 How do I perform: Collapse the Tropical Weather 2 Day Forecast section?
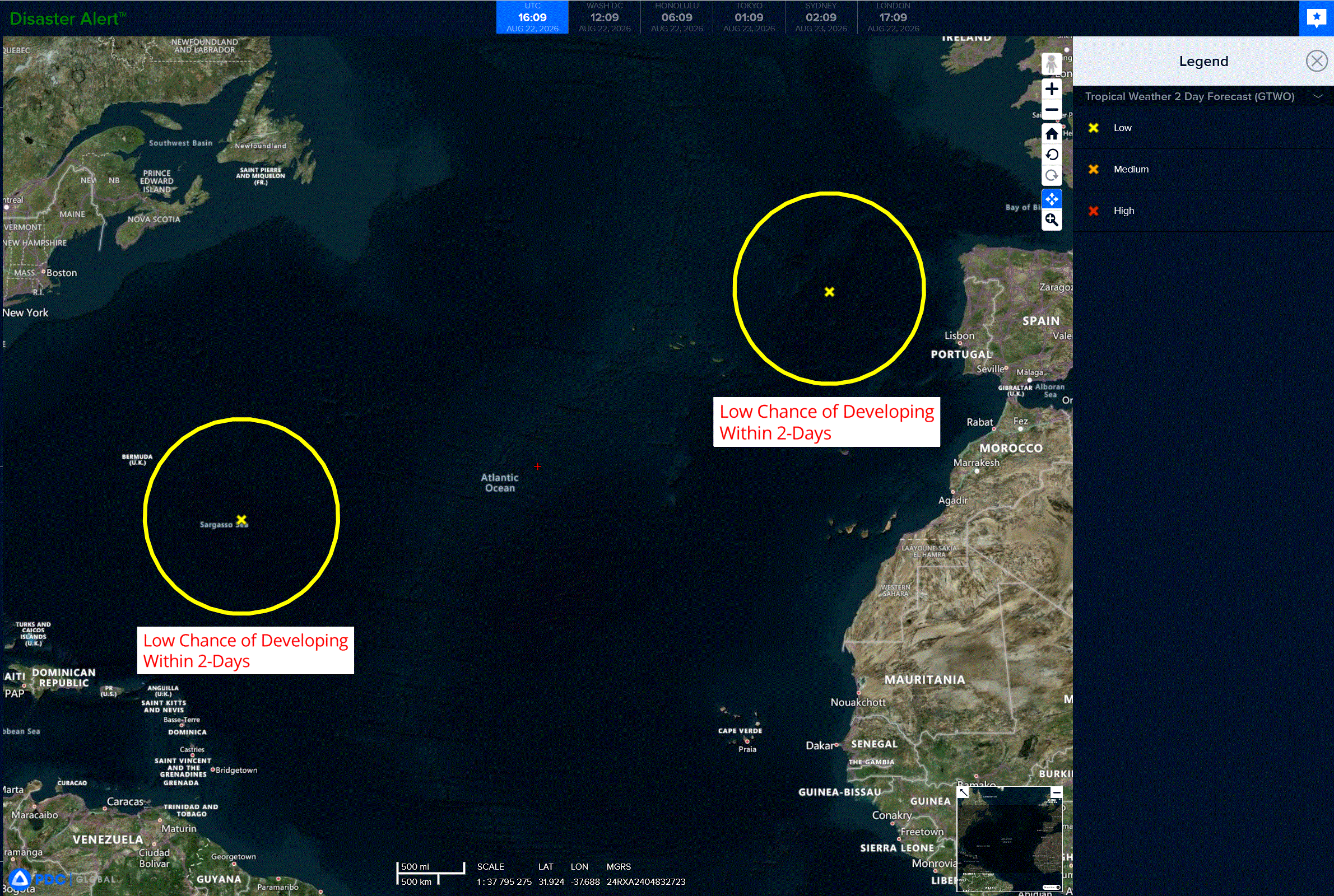tap(1318, 96)
